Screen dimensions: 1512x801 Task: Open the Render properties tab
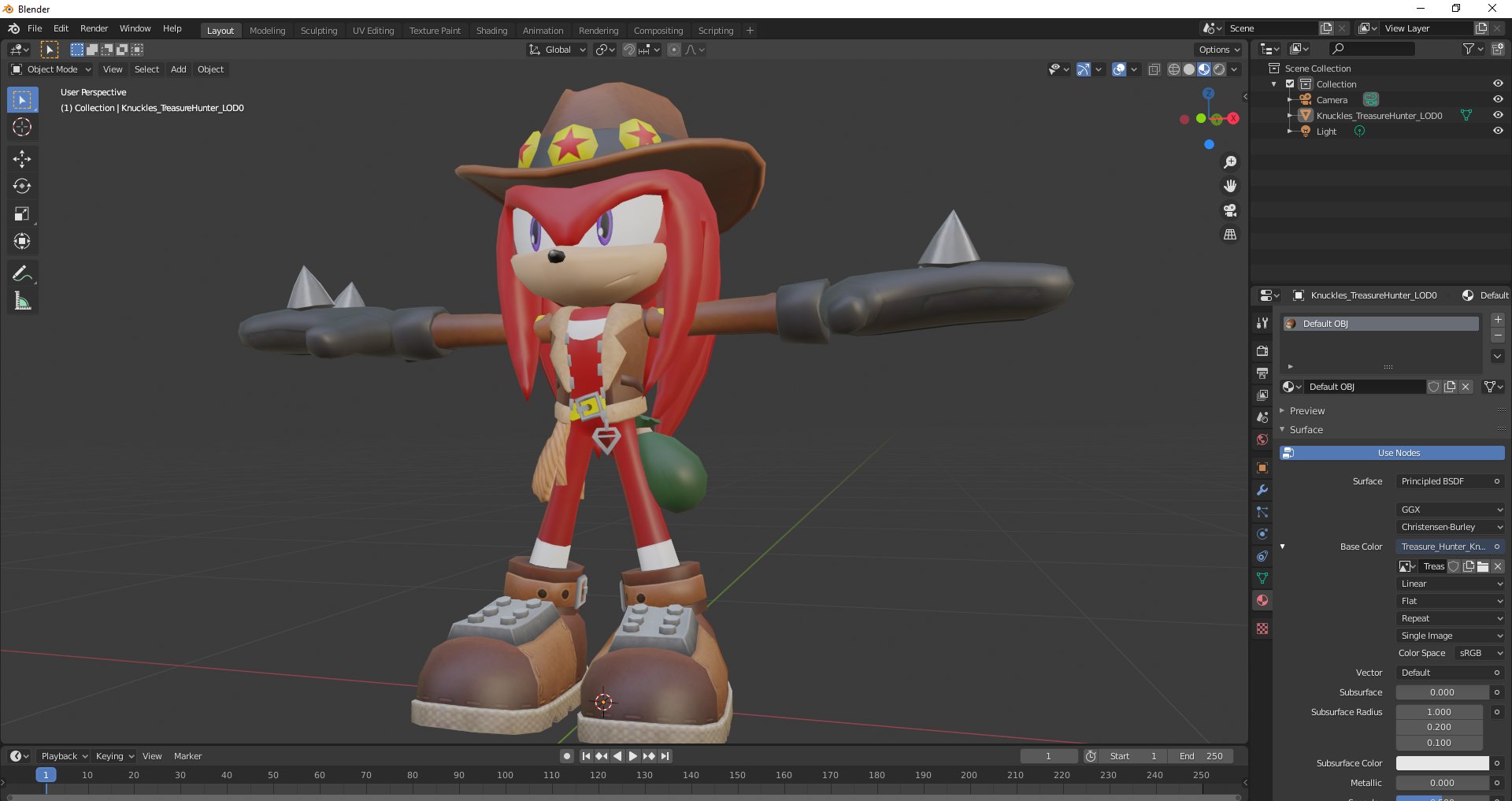(x=1262, y=350)
